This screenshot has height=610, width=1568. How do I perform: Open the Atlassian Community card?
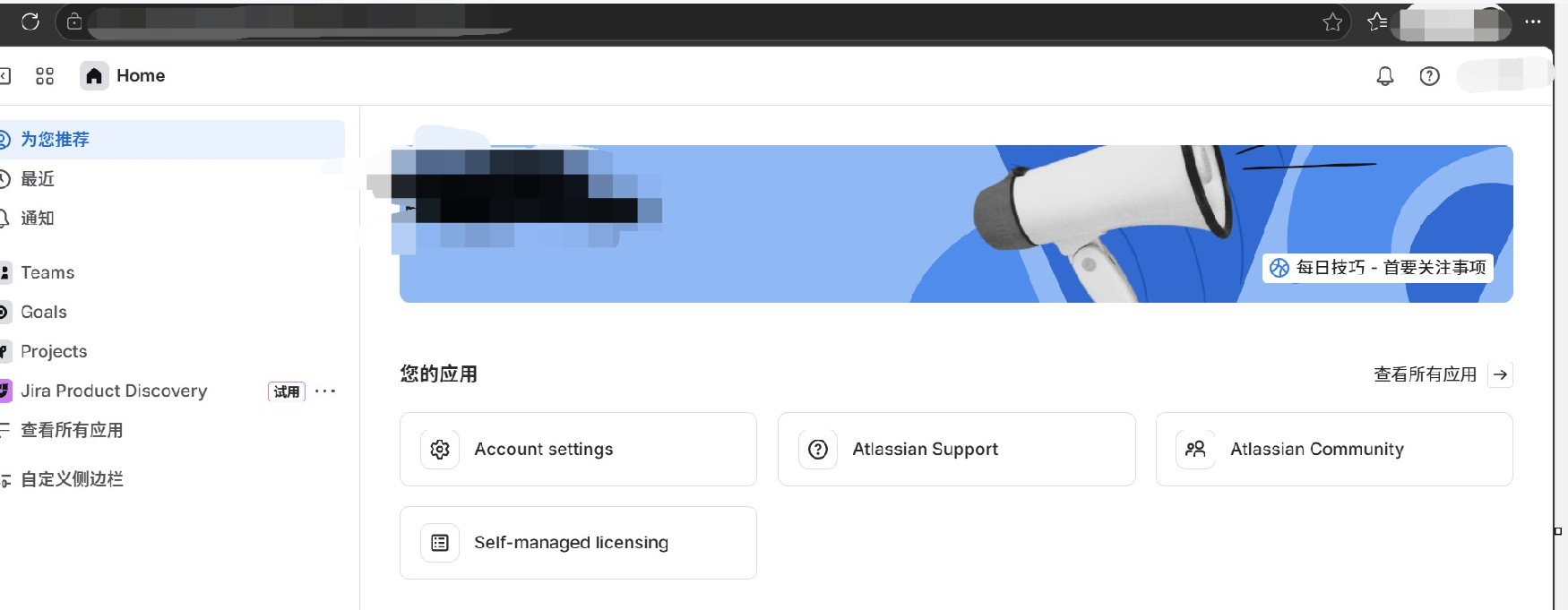[x=1334, y=450]
